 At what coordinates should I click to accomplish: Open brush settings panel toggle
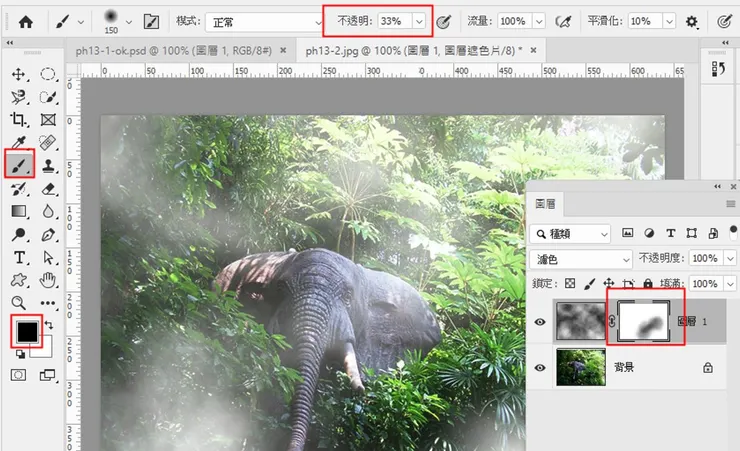coord(151,22)
